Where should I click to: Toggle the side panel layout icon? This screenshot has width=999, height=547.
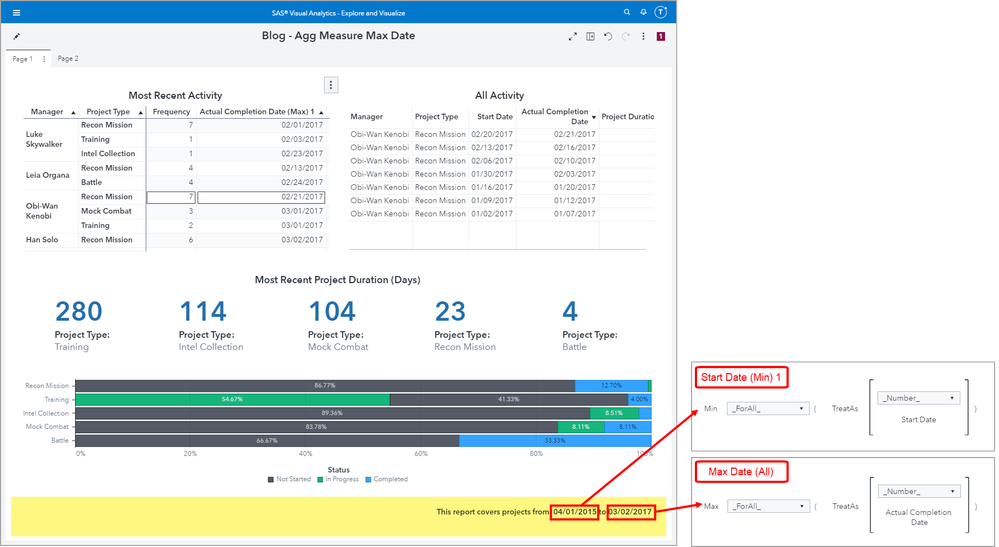coord(591,36)
